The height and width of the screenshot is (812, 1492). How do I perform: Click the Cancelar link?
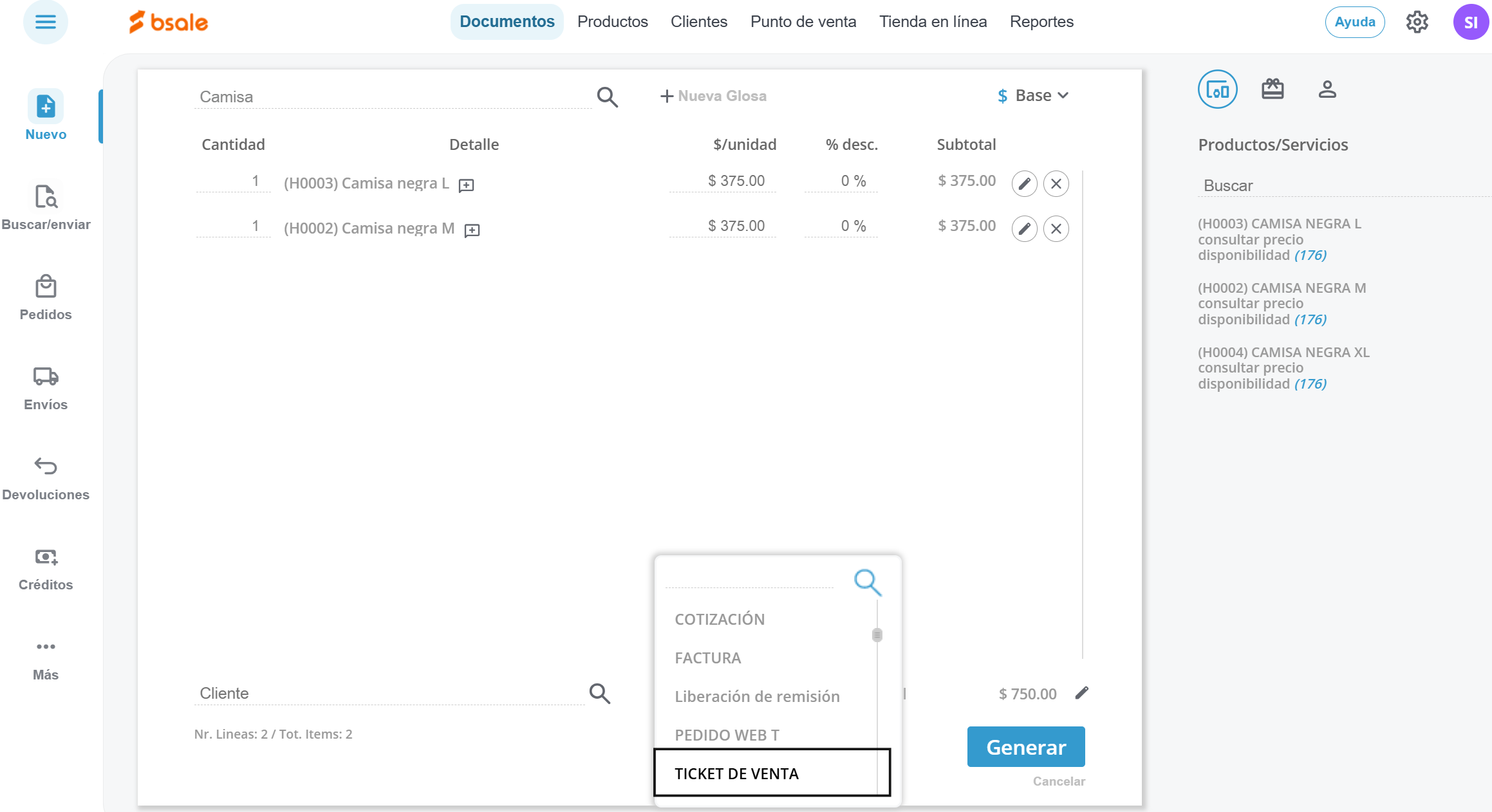click(1059, 781)
